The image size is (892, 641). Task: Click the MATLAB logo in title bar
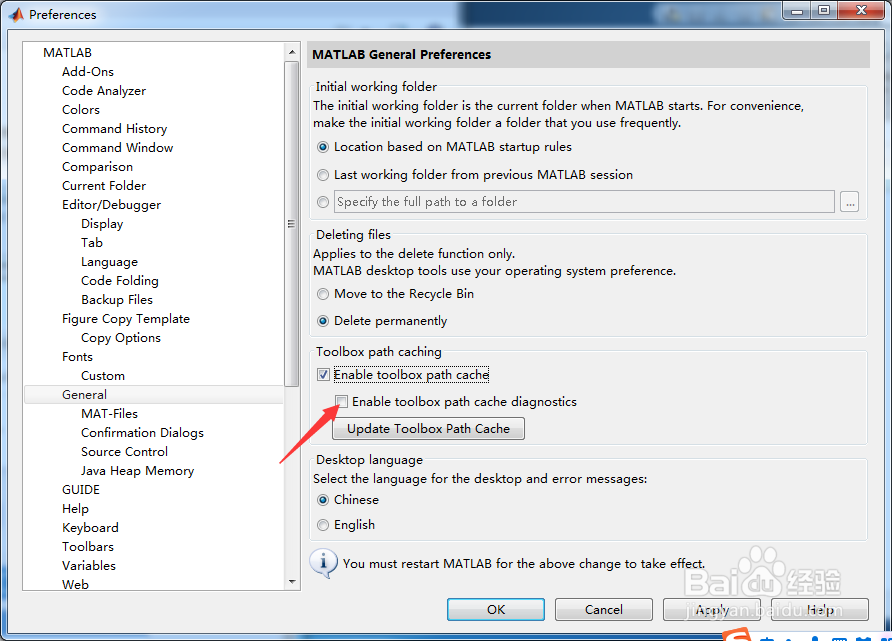[x=16, y=14]
